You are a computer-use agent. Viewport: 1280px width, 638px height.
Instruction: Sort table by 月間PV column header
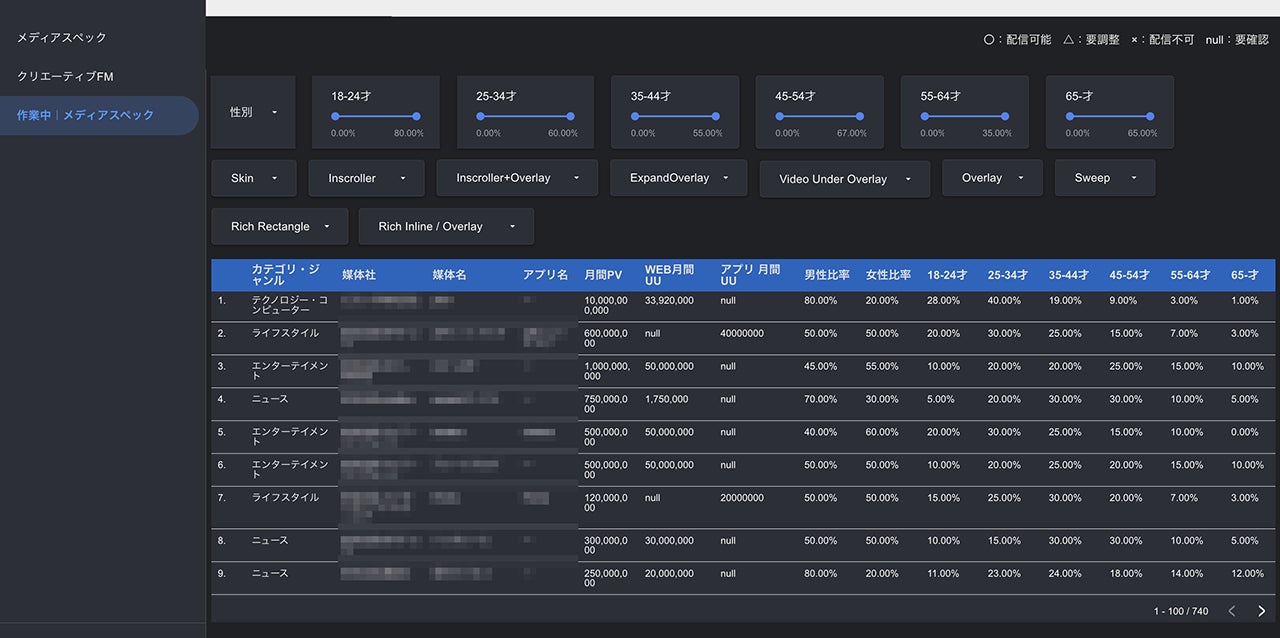point(603,275)
